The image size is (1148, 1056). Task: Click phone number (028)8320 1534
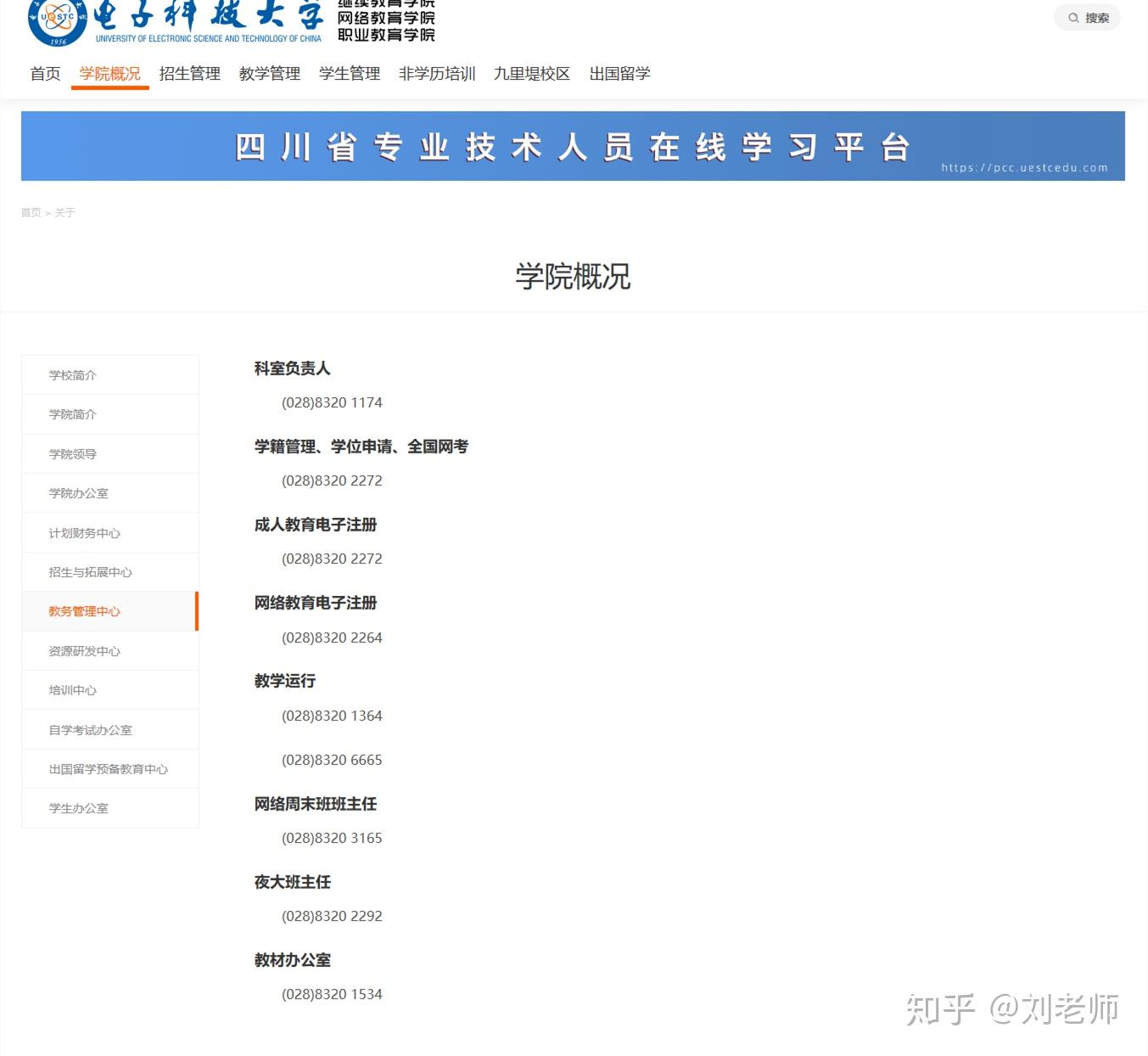tap(332, 994)
